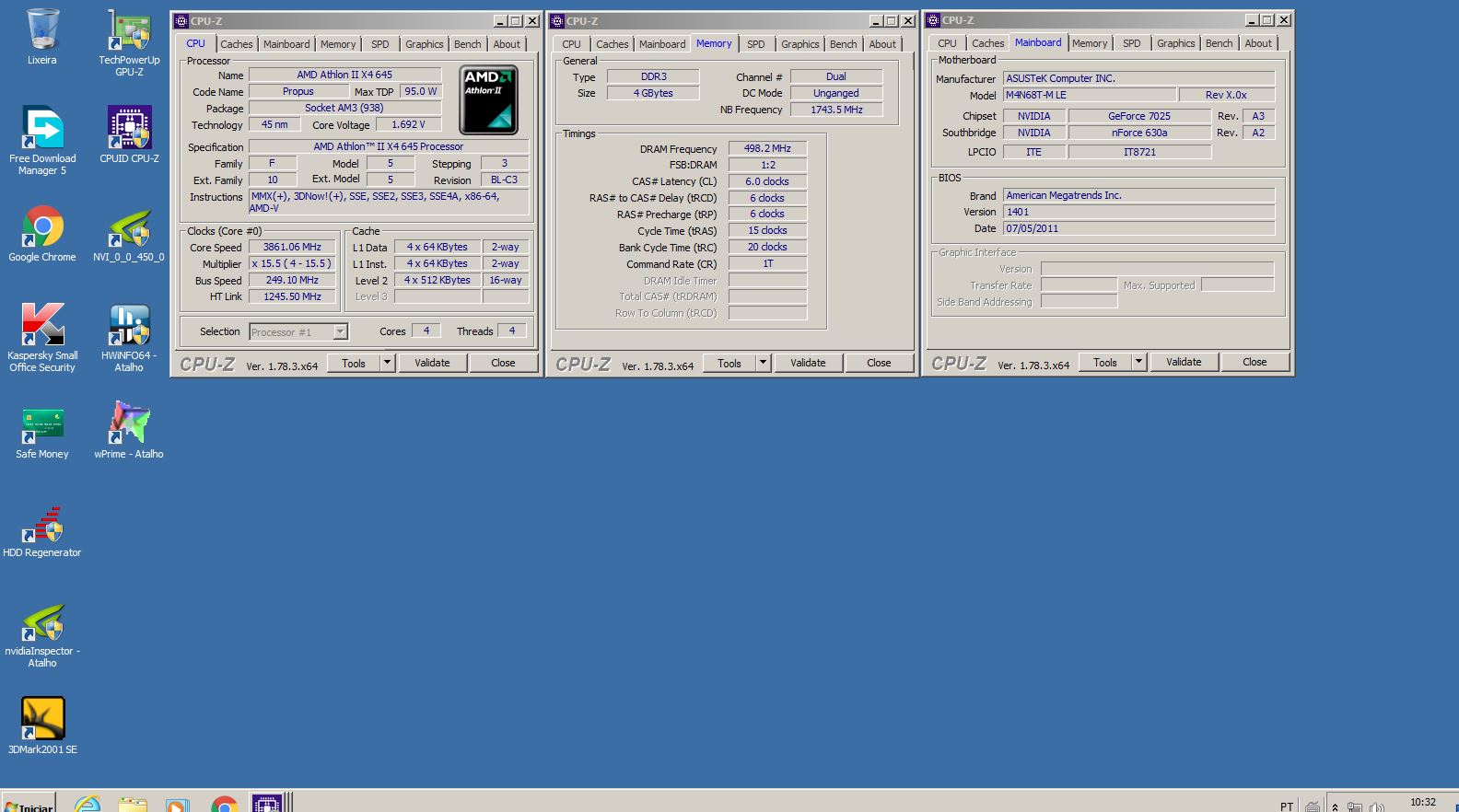Open Graphics tab in Mainboard CPU-Z window
The image size is (1459, 812).
[x=1176, y=43]
